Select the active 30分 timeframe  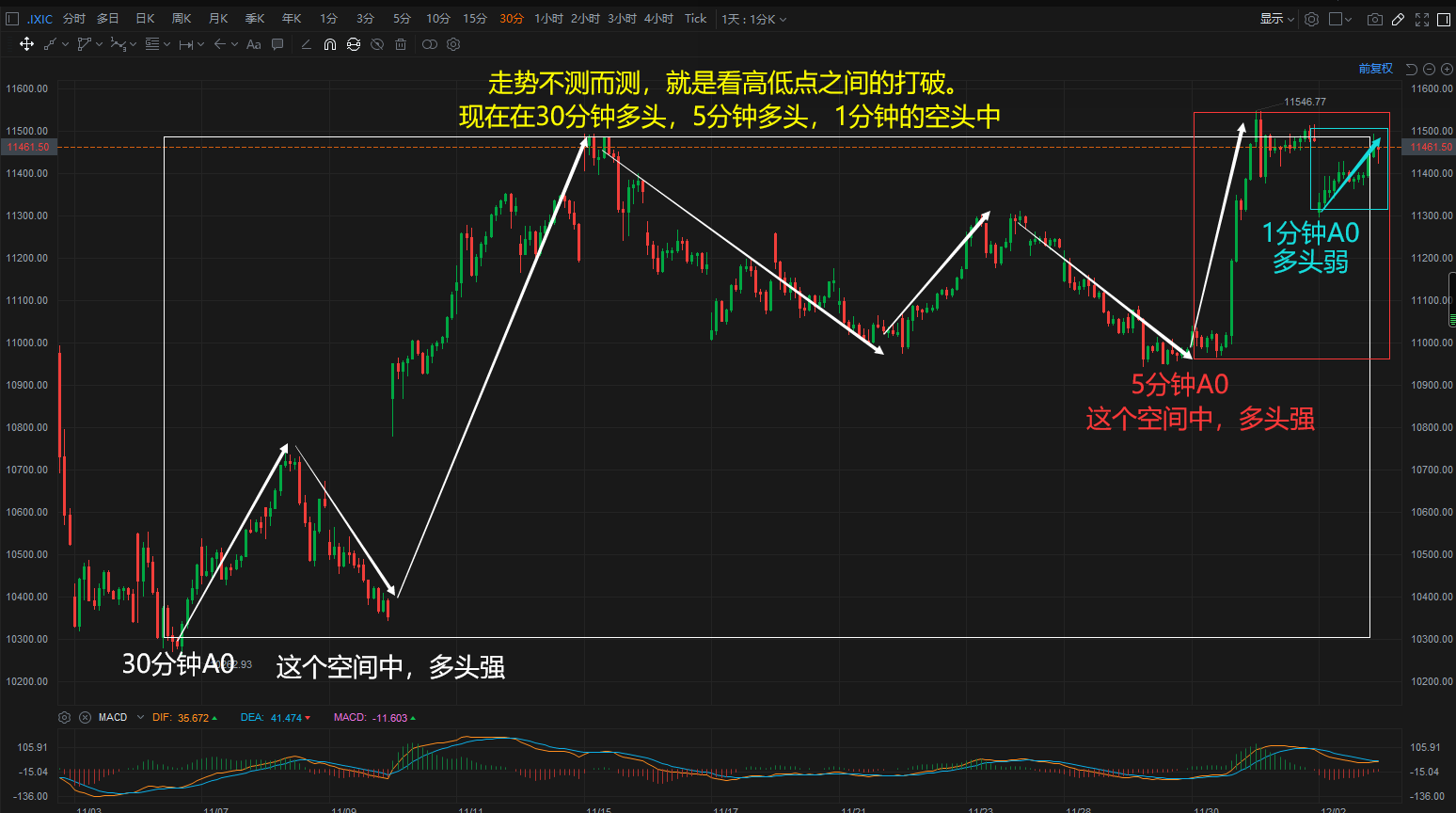(x=512, y=19)
